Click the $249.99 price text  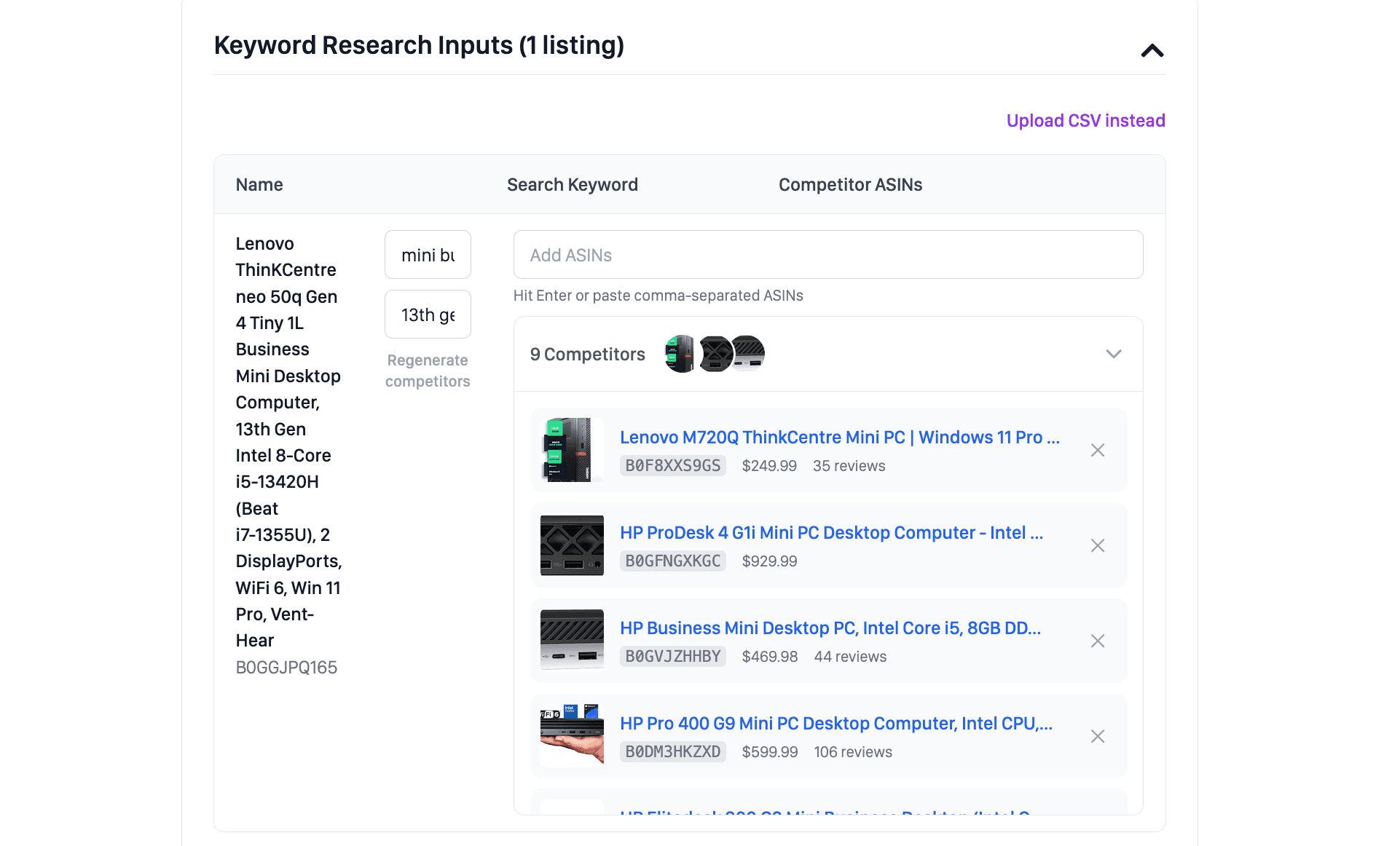coord(769,466)
